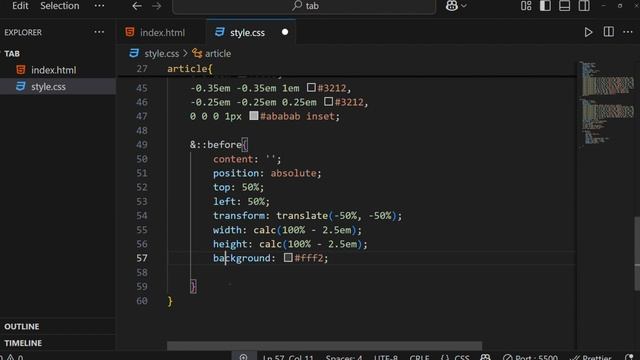Image resolution: width=640 pixels, height=360 pixels.
Task: Toggle the secondary sidebar visibility
Action: [584, 6]
